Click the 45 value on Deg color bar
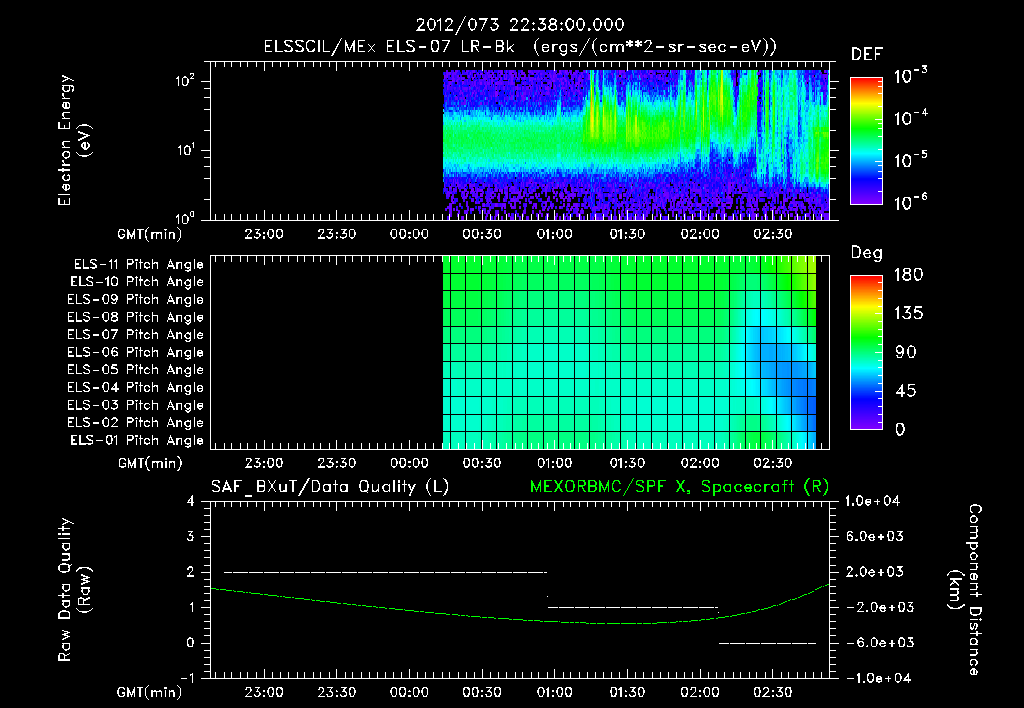1024x708 pixels. 906,391
